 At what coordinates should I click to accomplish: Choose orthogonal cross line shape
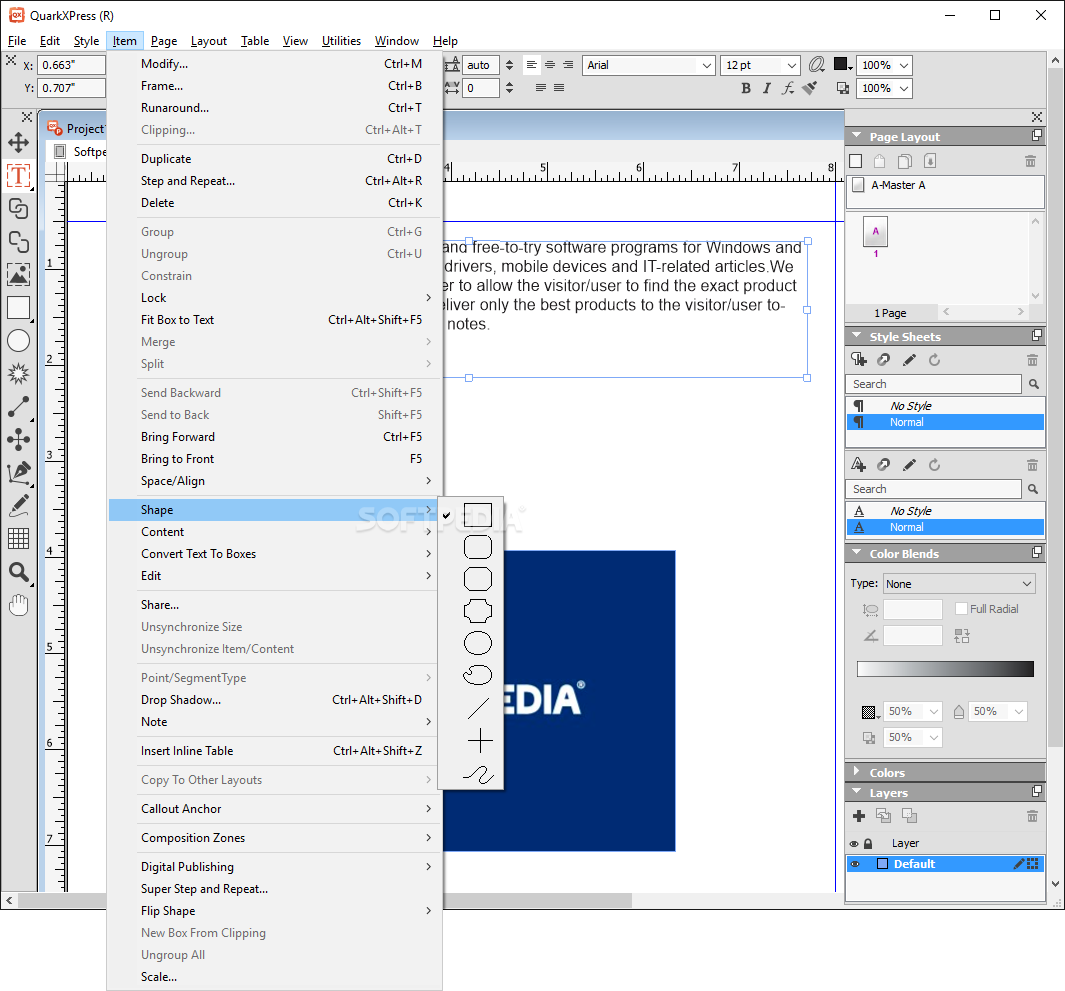(480, 740)
